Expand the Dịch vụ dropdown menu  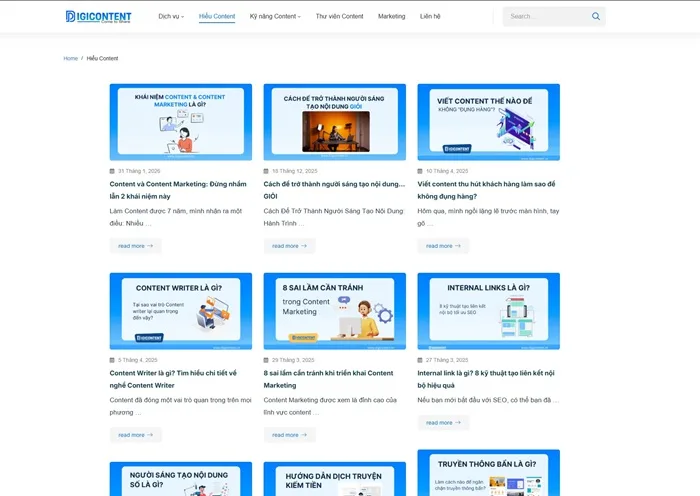click(x=171, y=17)
